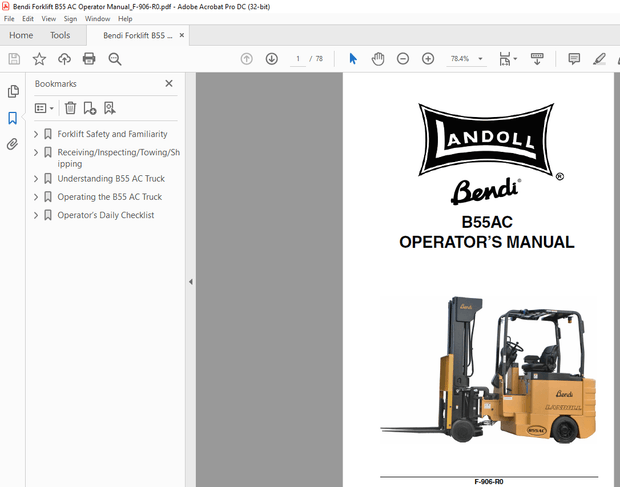Add a new bookmark icon
The image size is (620, 487).
[x=90, y=108]
